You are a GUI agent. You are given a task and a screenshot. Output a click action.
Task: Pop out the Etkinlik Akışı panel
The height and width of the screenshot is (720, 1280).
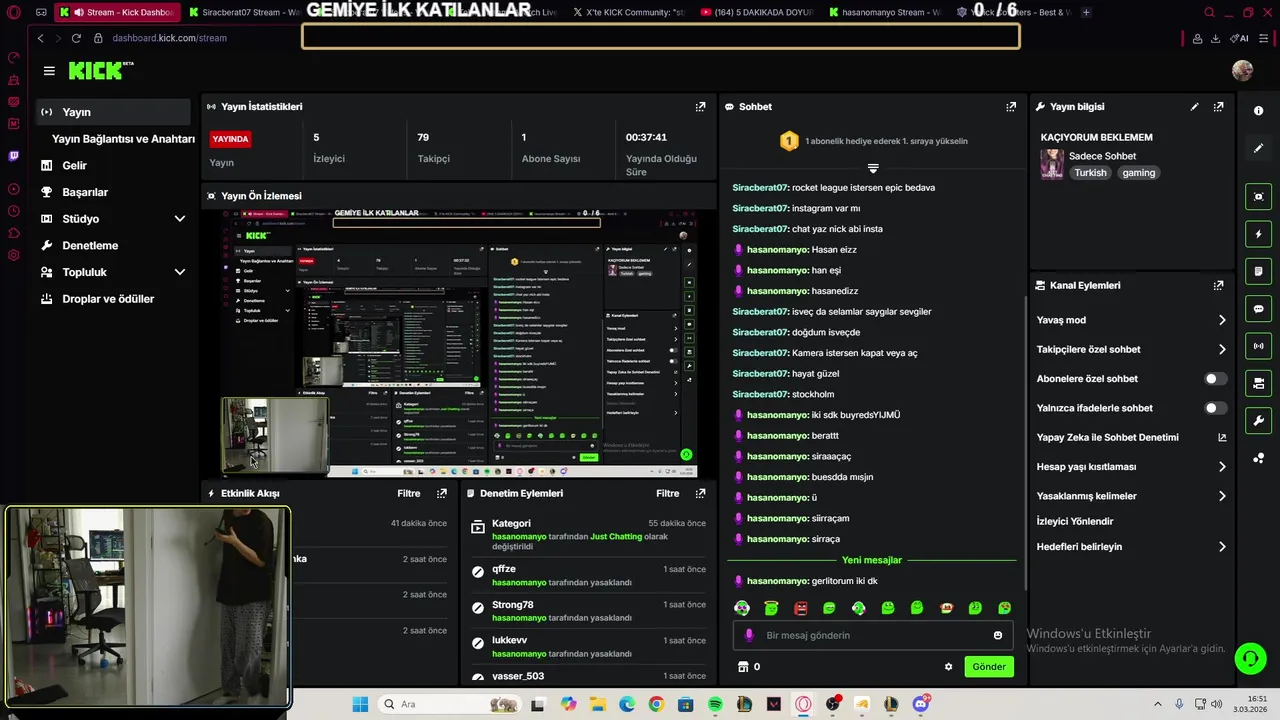coord(442,493)
